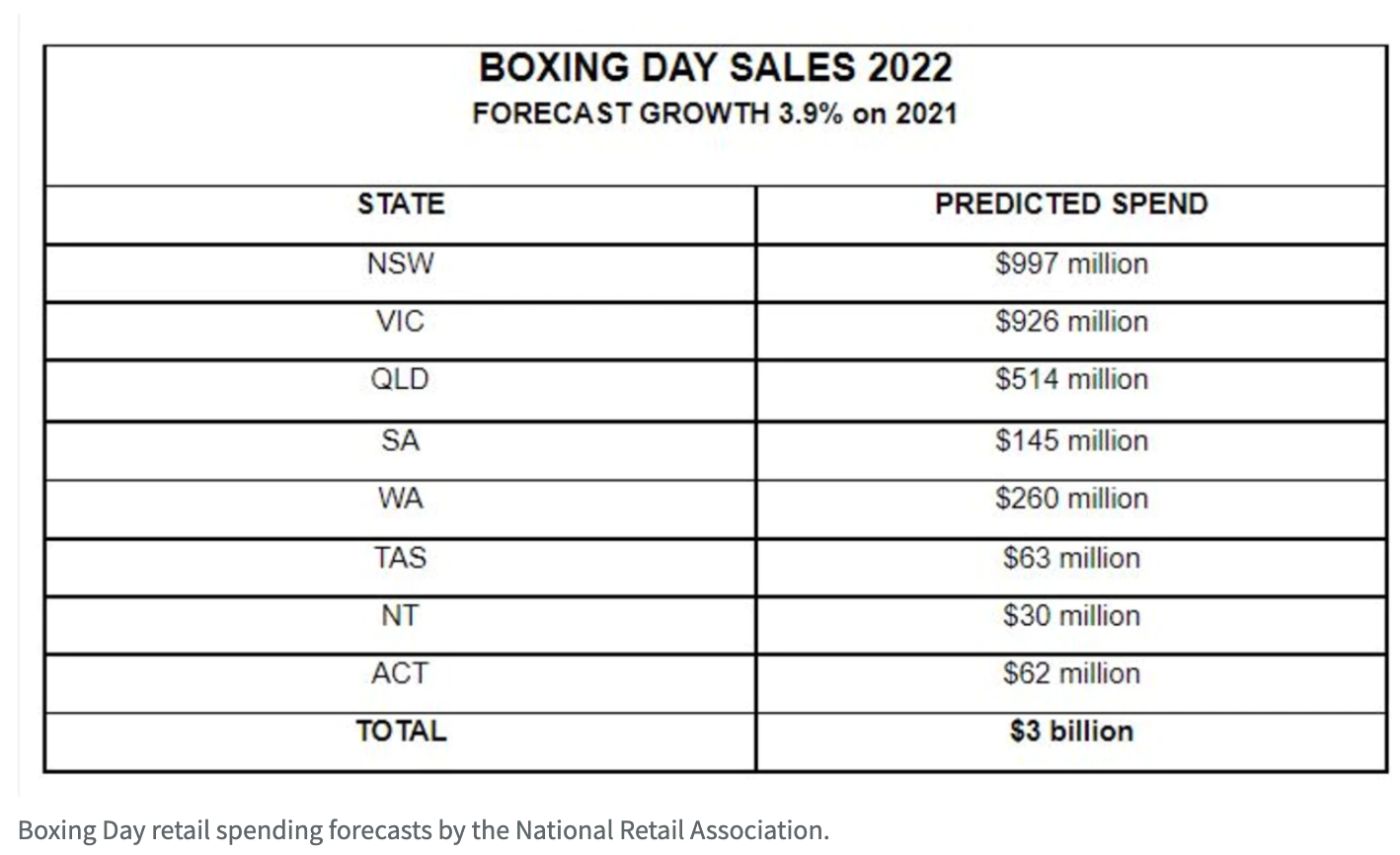The height and width of the screenshot is (855, 1400).
Task: Select the VIC row label
Action: click(401, 322)
